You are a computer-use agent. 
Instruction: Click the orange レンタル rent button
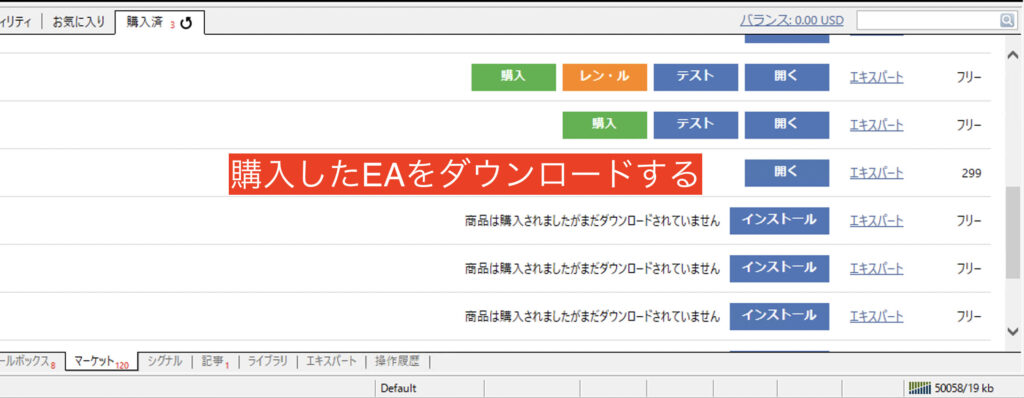(x=605, y=76)
